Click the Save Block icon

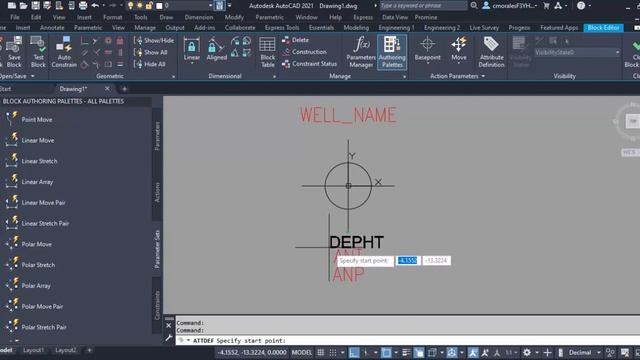(14, 52)
